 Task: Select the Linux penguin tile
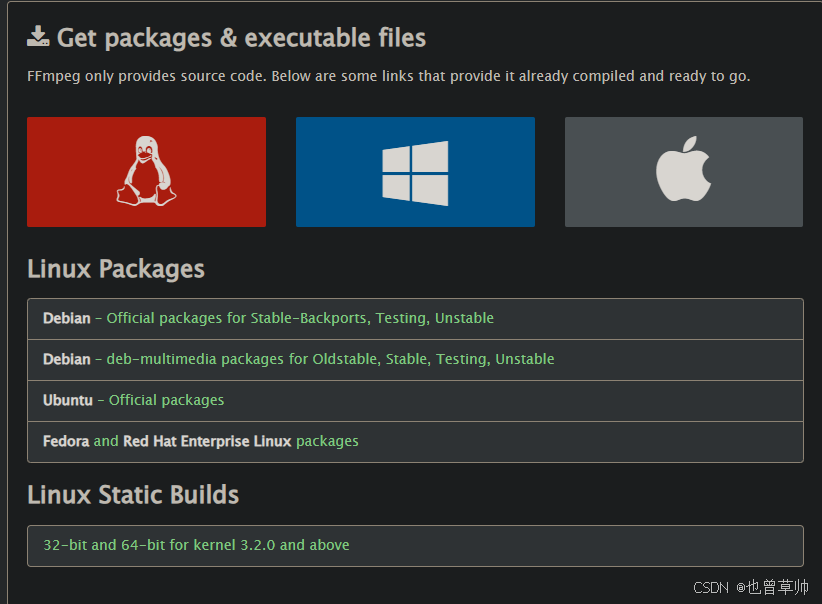[146, 172]
